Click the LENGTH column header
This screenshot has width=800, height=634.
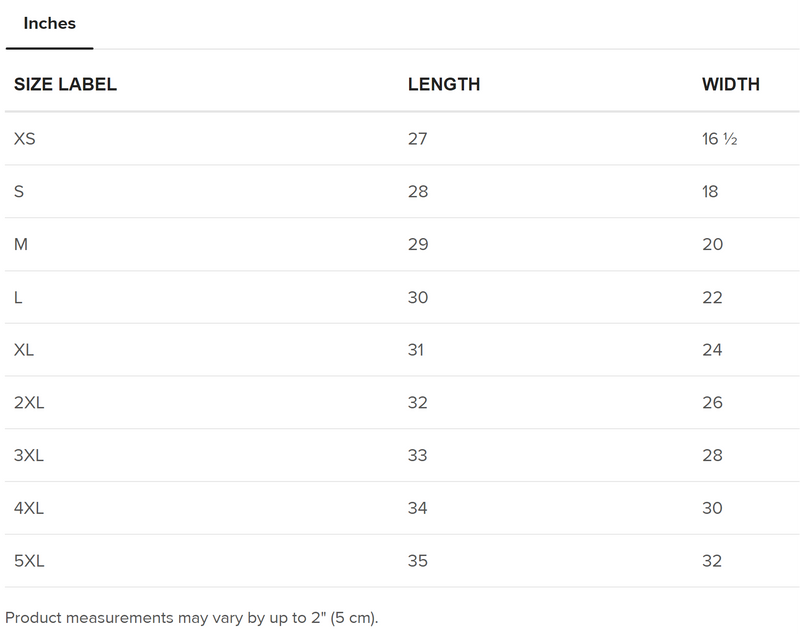click(443, 85)
